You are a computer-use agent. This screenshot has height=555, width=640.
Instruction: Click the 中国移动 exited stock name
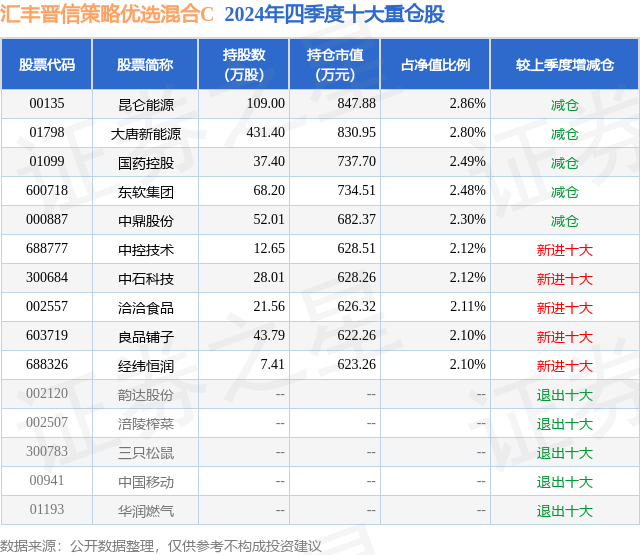(x=146, y=482)
